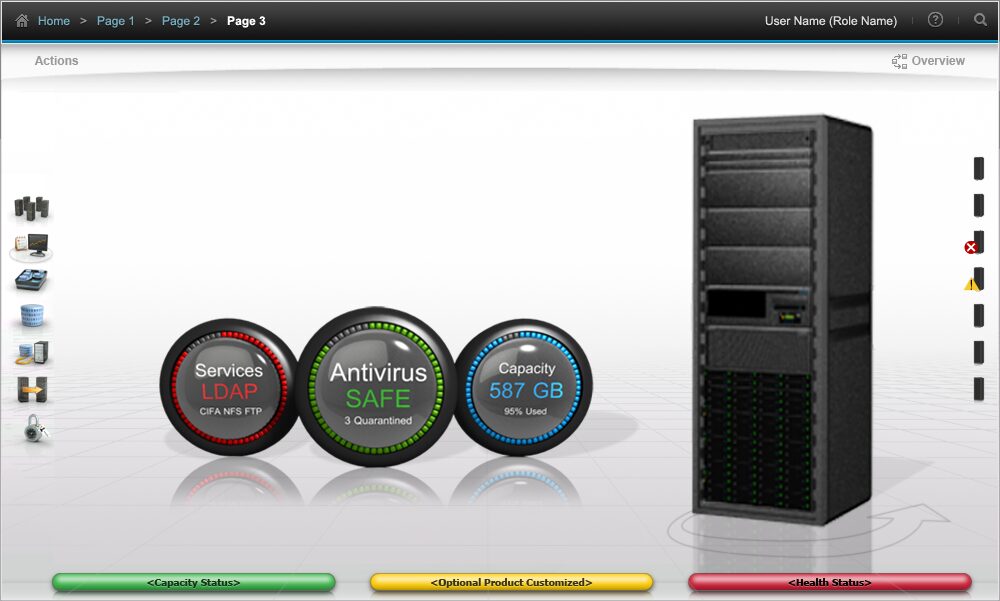Select the rack item with red error badge
The width and height of the screenshot is (1000, 601).
[977, 243]
